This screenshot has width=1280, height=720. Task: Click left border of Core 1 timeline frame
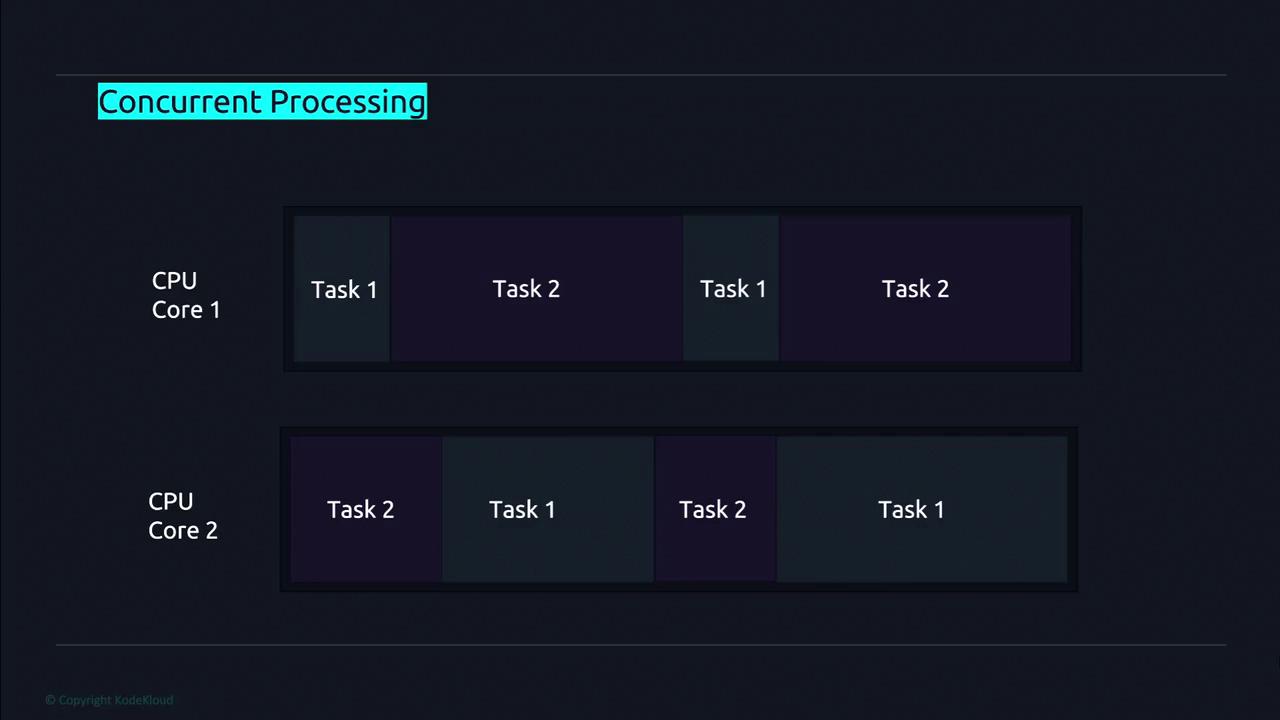(288, 289)
